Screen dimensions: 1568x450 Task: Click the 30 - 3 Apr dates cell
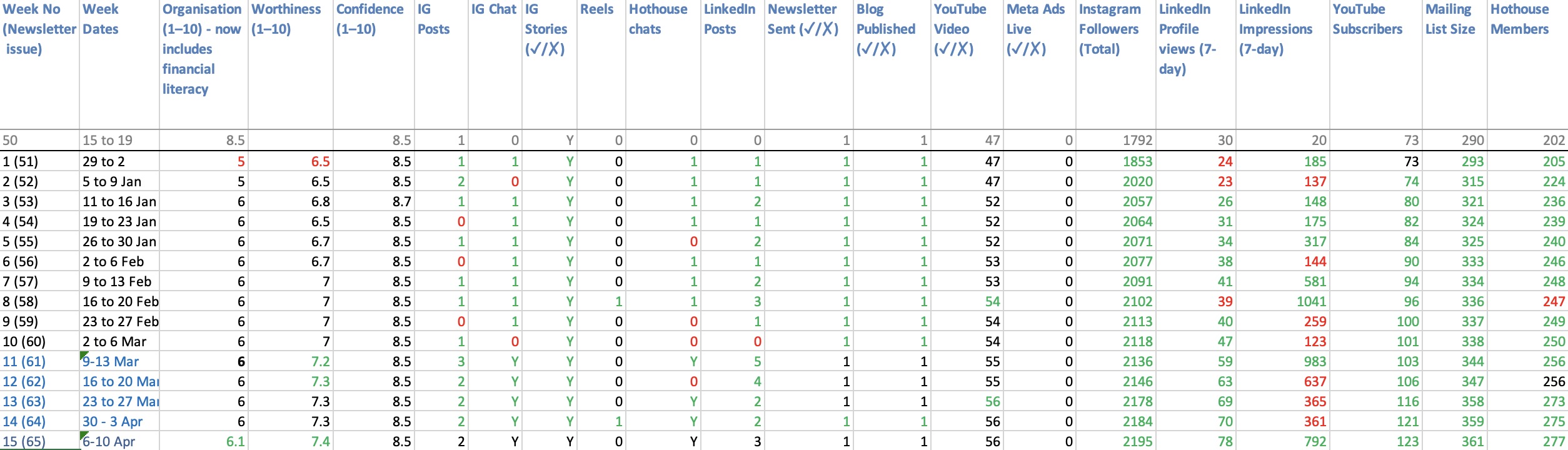coord(119,421)
